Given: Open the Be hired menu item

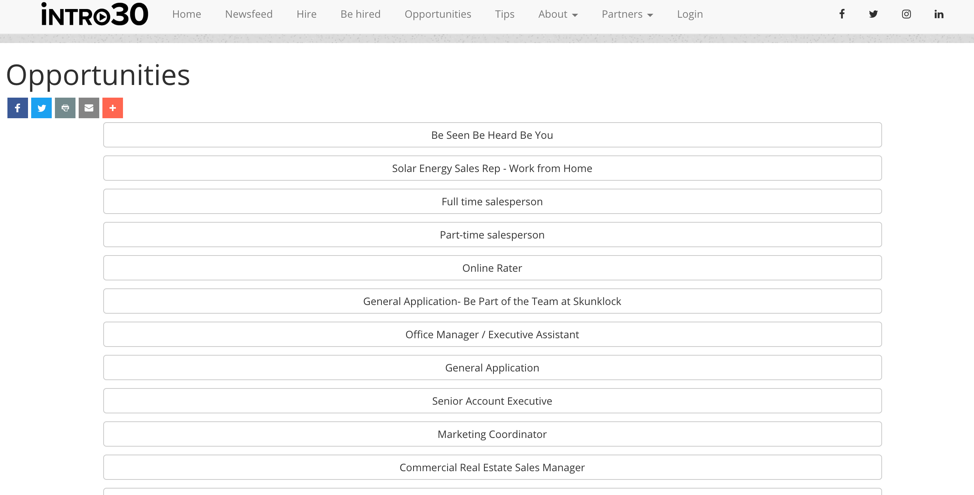Looking at the screenshot, I should (360, 14).
